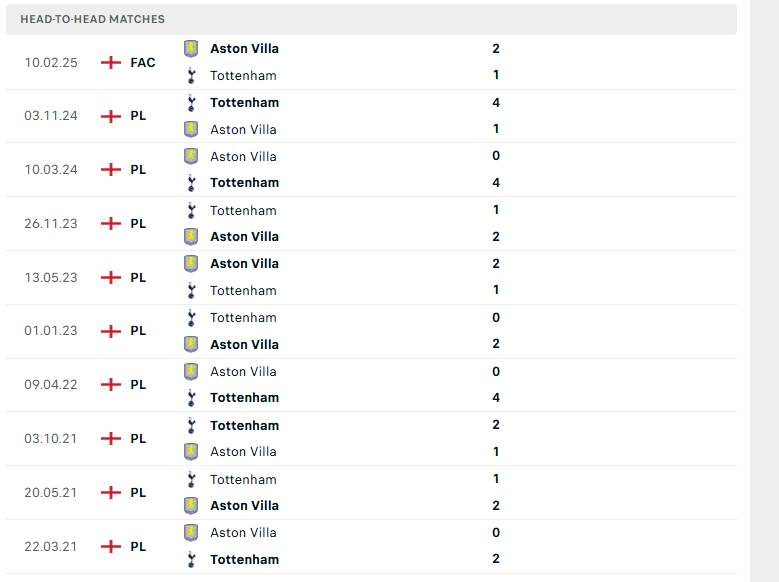Click Tottenham crest in 10.02.25 FA Cup match
The height and width of the screenshot is (582, 779).
pyautogui.click(x=191, y=76)
